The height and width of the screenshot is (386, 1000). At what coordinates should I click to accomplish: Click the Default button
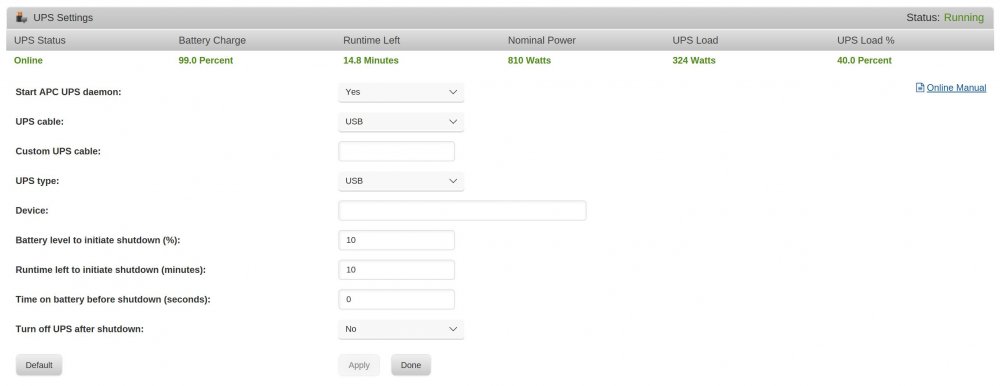[39, 365]
